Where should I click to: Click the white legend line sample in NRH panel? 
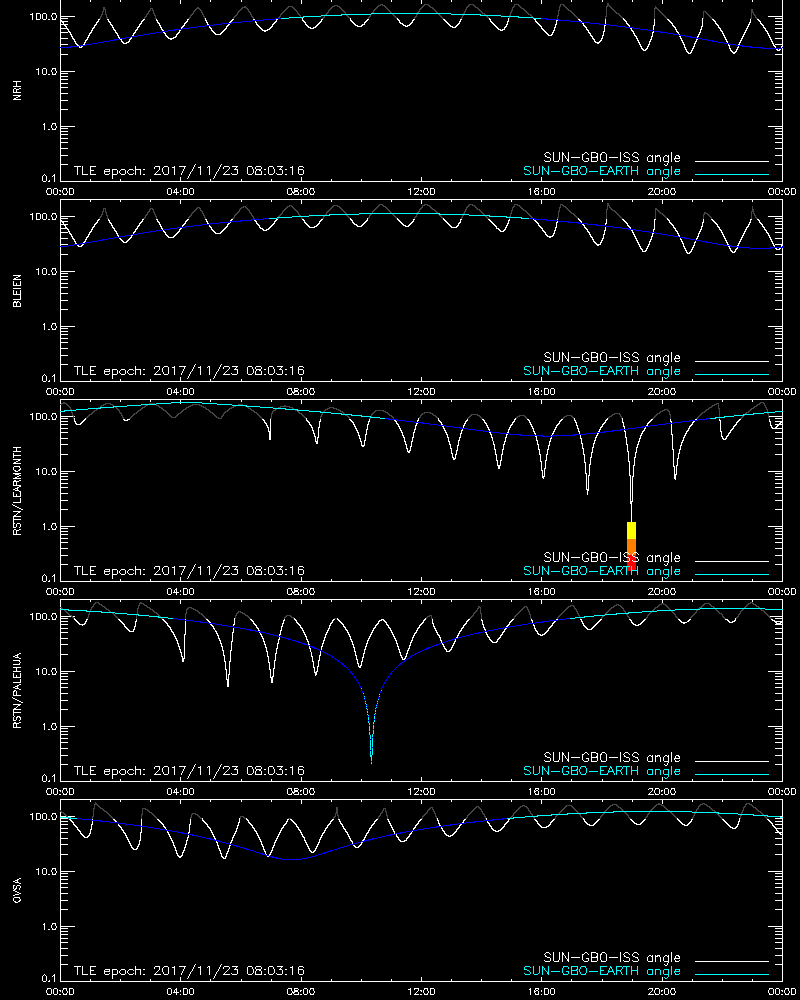click(732, 161)
